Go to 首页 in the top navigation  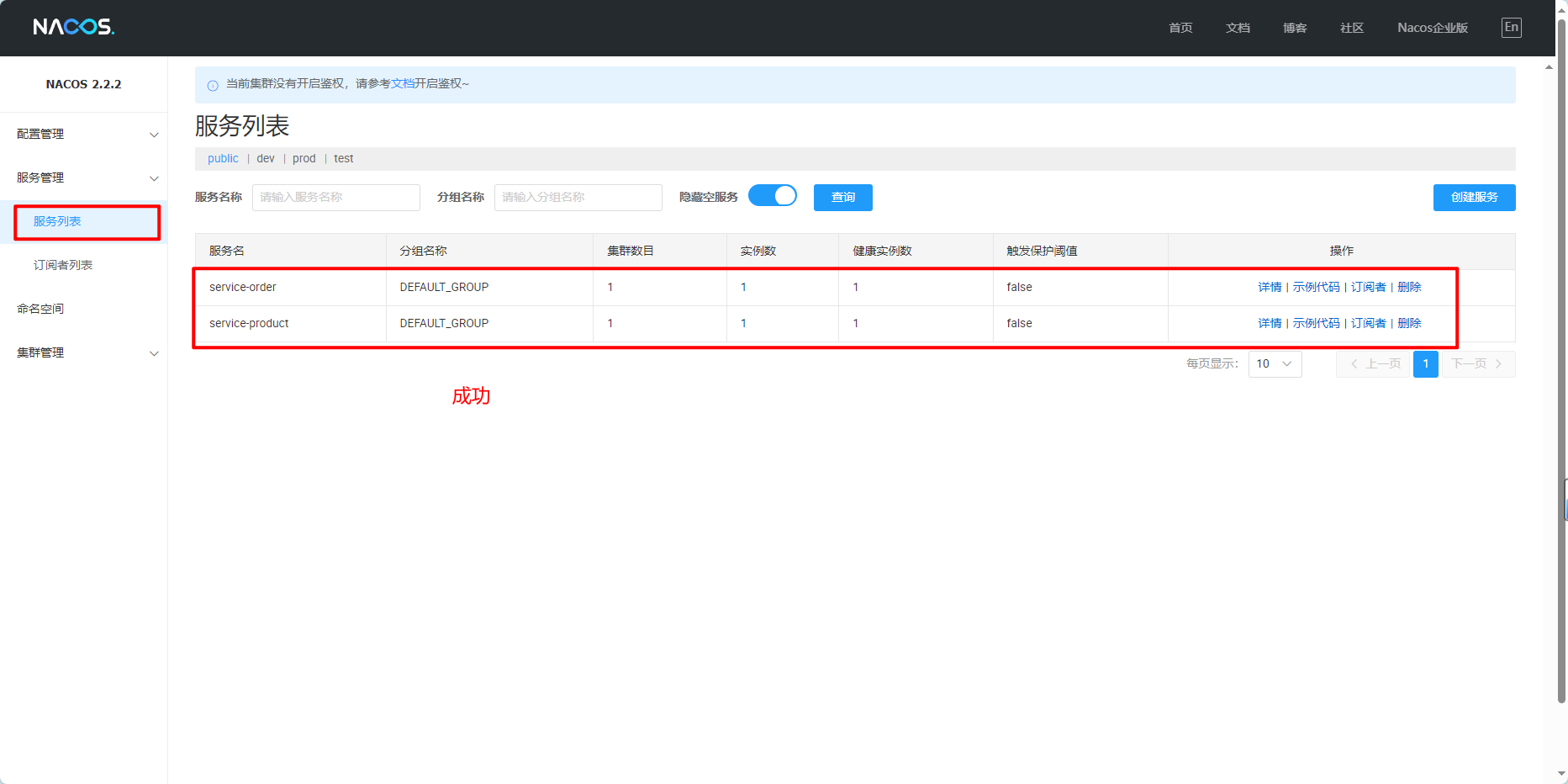tap(1180, 28)
